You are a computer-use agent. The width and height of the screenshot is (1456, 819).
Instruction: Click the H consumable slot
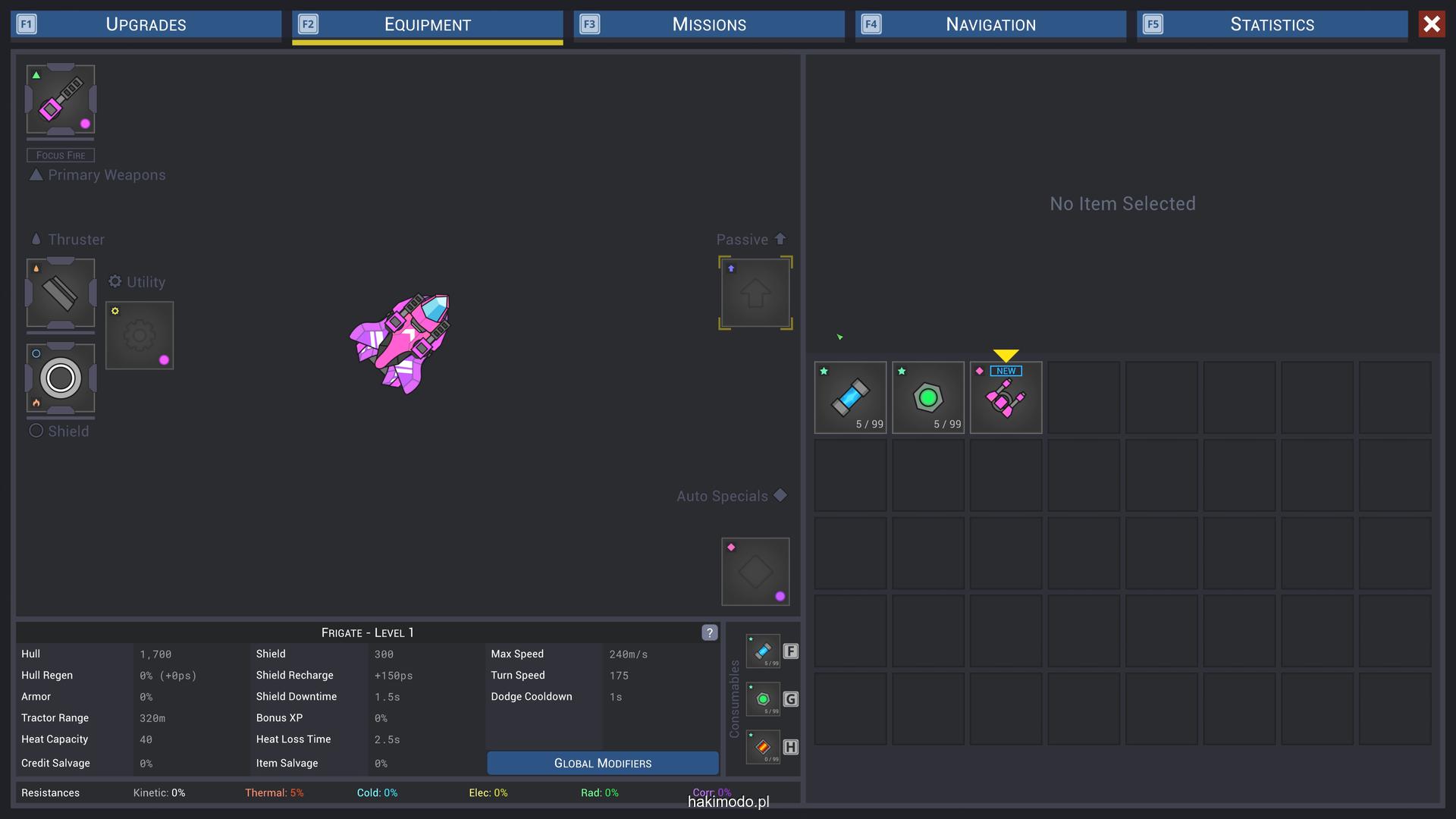763,747
